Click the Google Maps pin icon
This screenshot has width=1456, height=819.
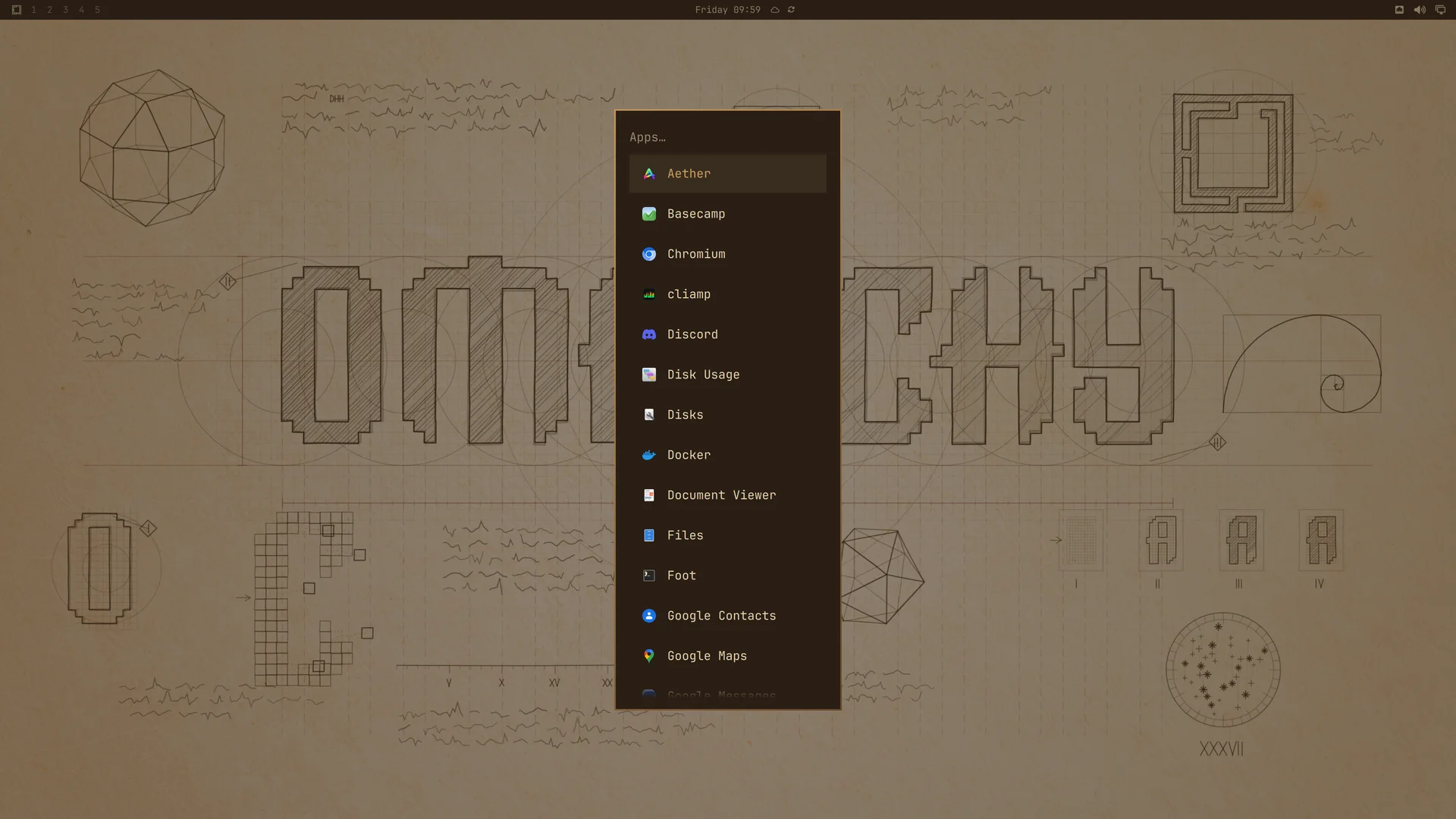[x=649, y=656]
